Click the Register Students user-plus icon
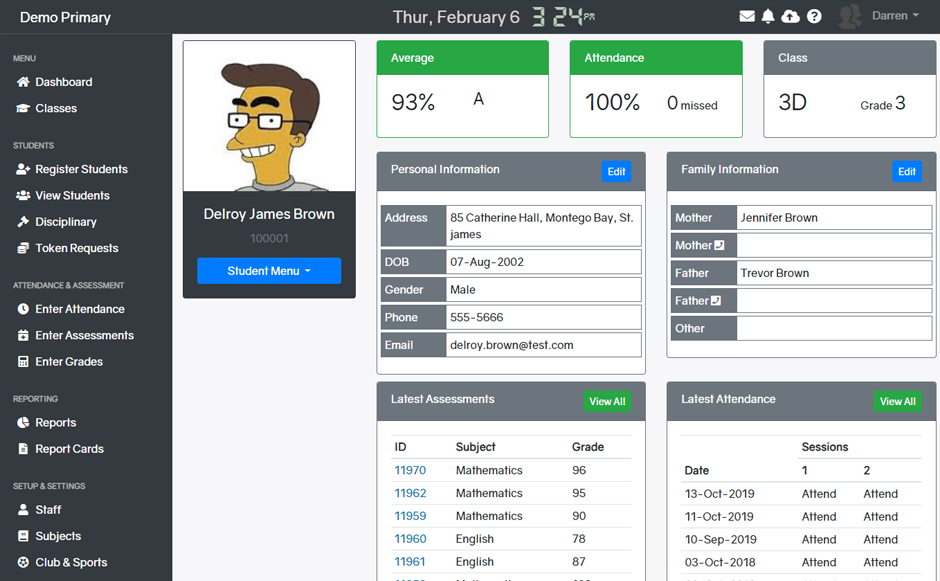The image size is (940, 581). [23, 170]
